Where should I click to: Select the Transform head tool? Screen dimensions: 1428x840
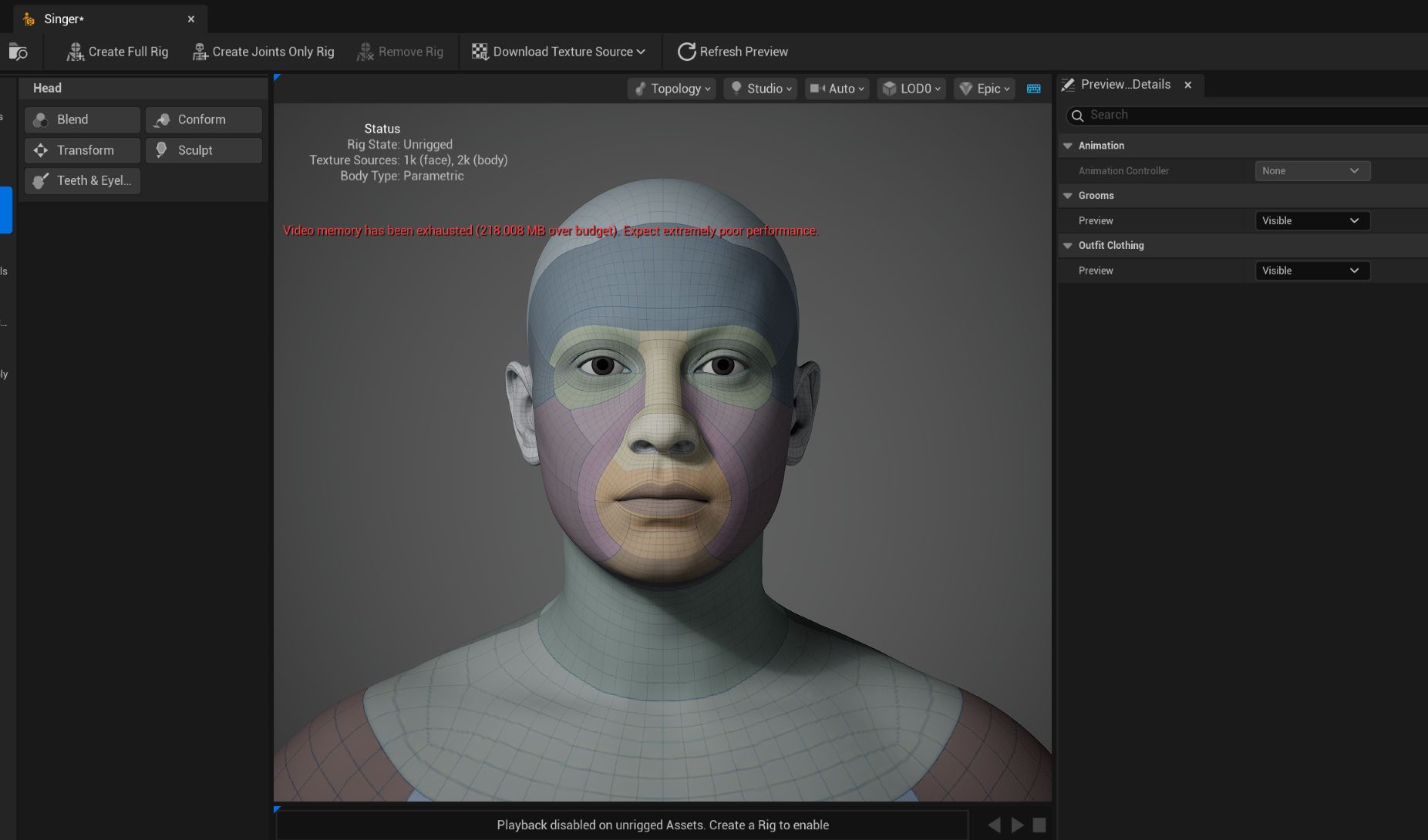click(x=82, y=150)
